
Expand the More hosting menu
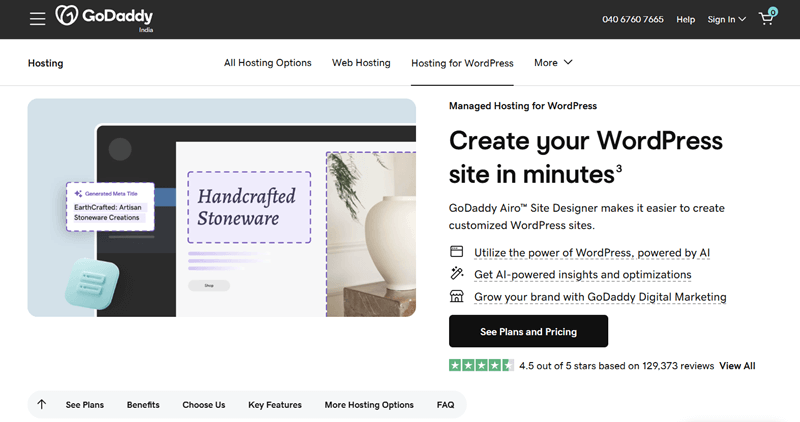(x=553, y=63)
